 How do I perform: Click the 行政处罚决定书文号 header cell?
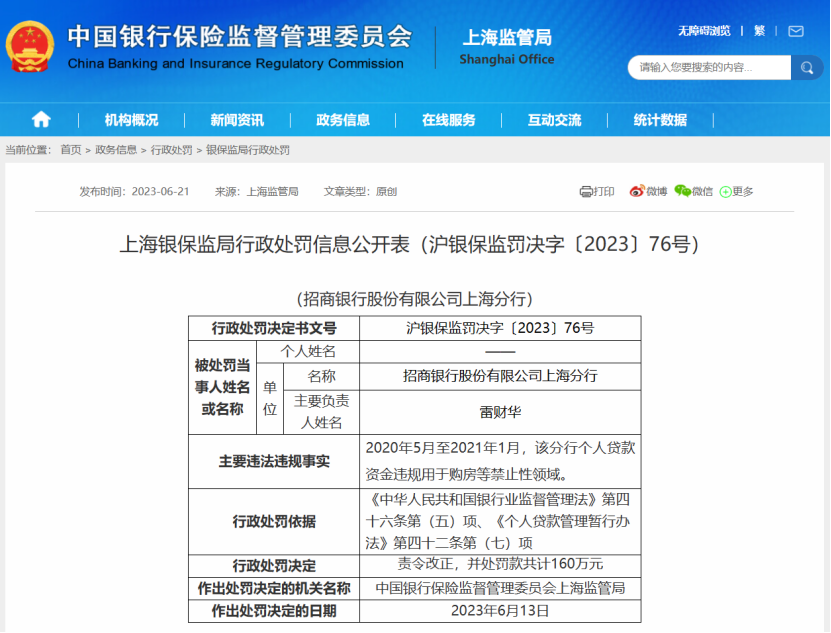(x=274, y=328)
